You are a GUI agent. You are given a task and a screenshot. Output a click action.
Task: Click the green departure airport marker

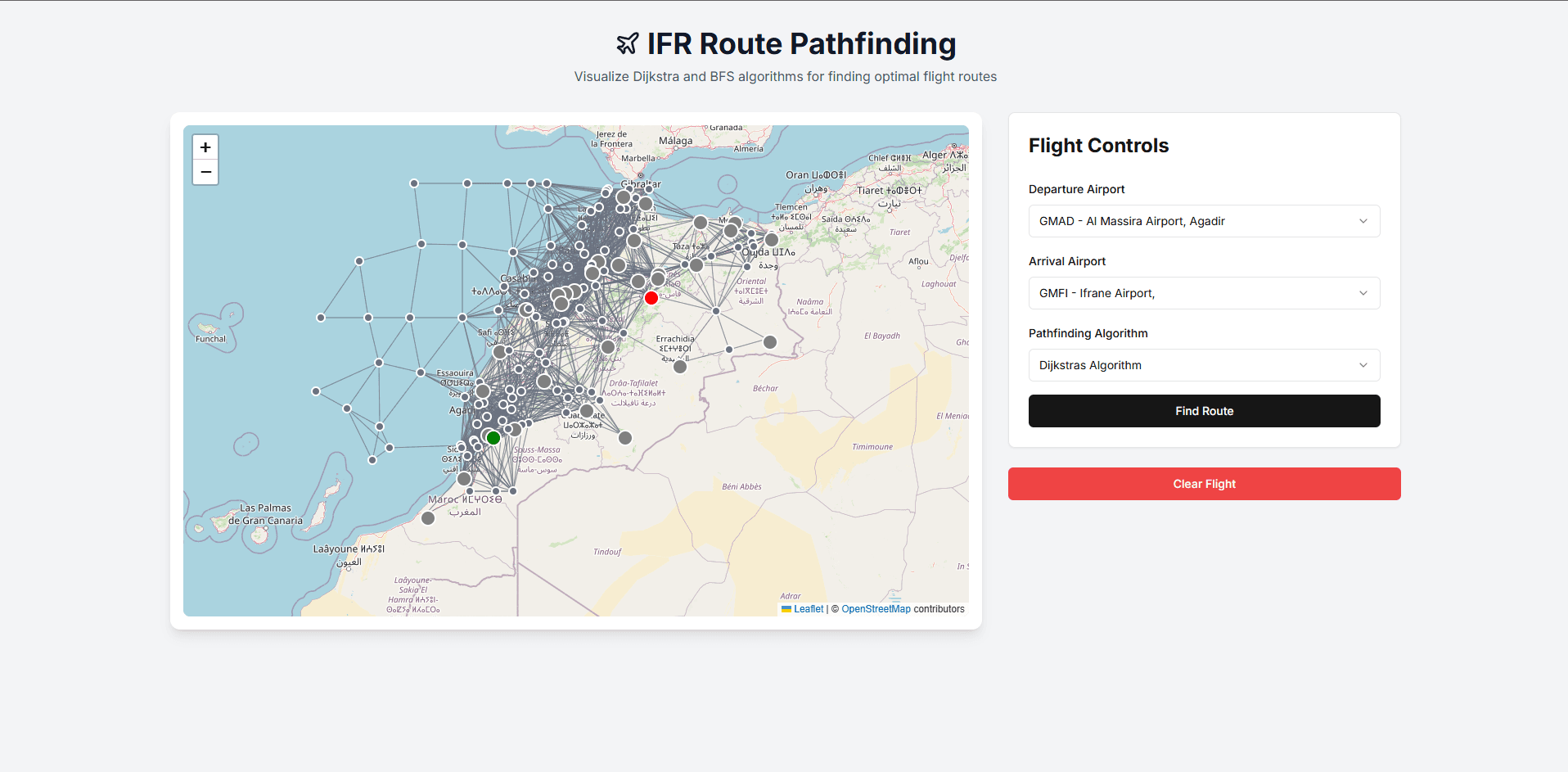493,438
